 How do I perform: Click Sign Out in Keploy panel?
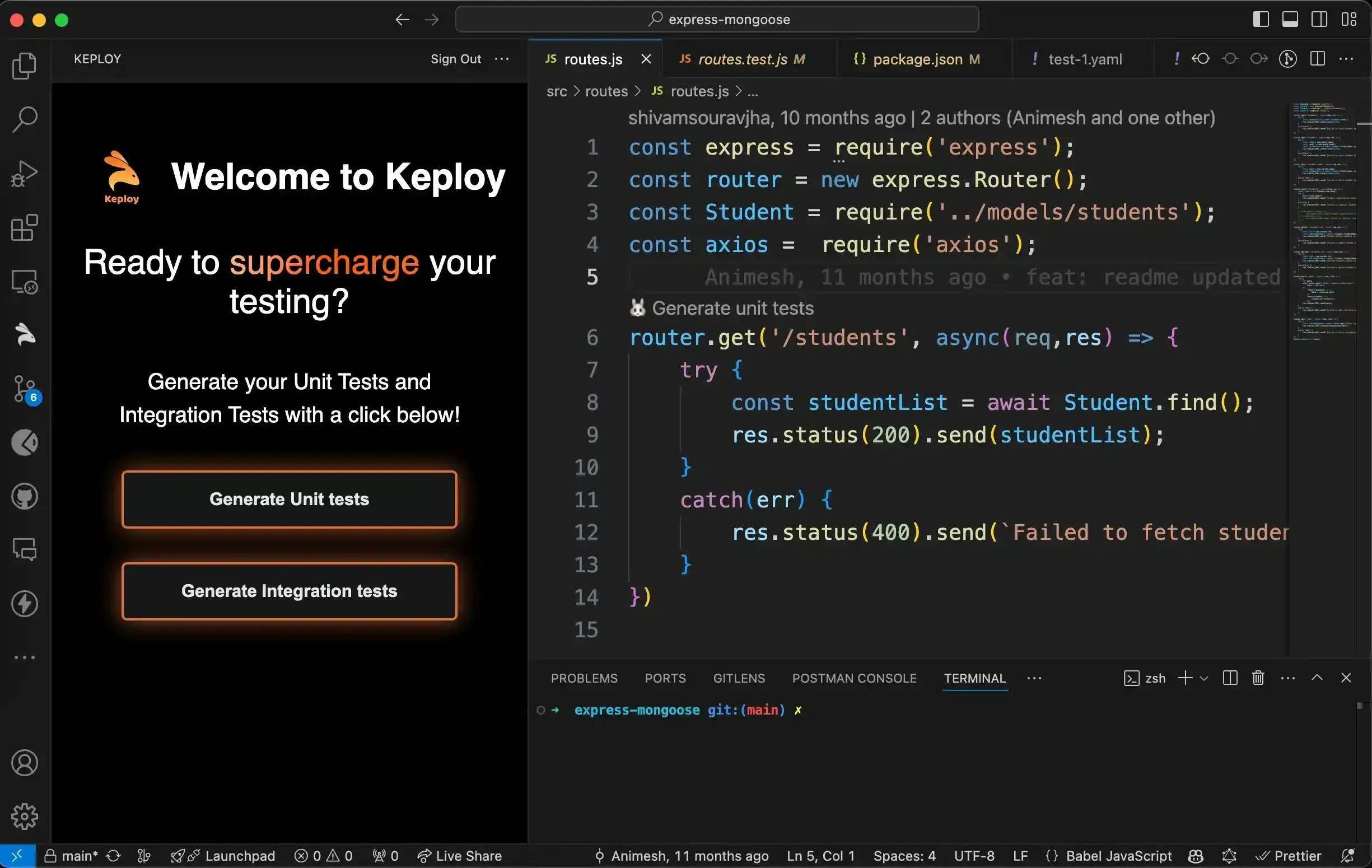(456, 59)
